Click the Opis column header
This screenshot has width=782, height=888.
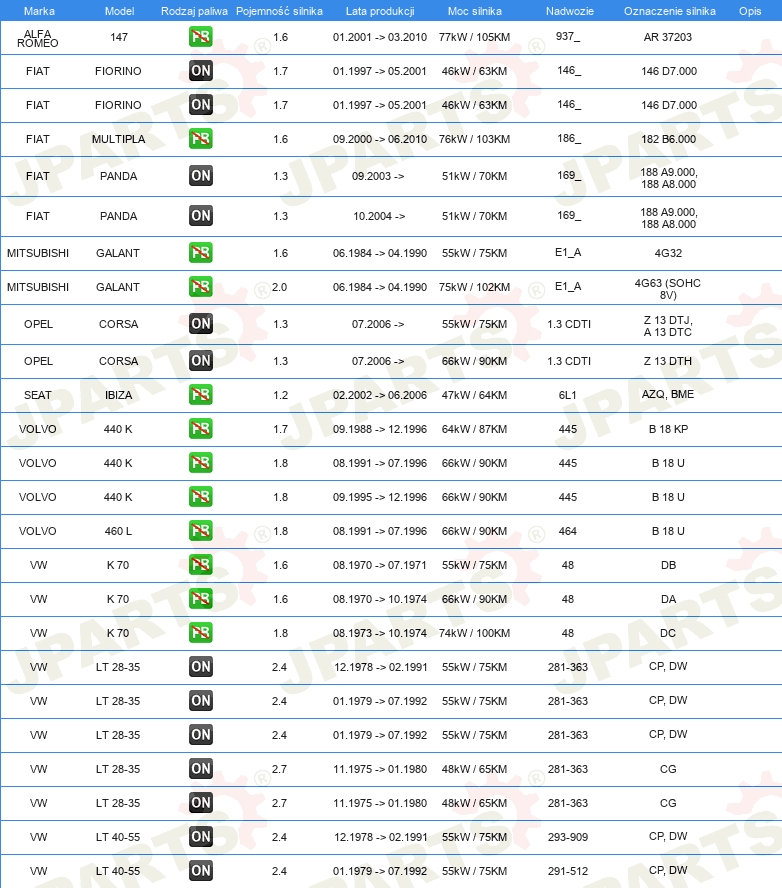pyautogui.click(x=750, y=11)
